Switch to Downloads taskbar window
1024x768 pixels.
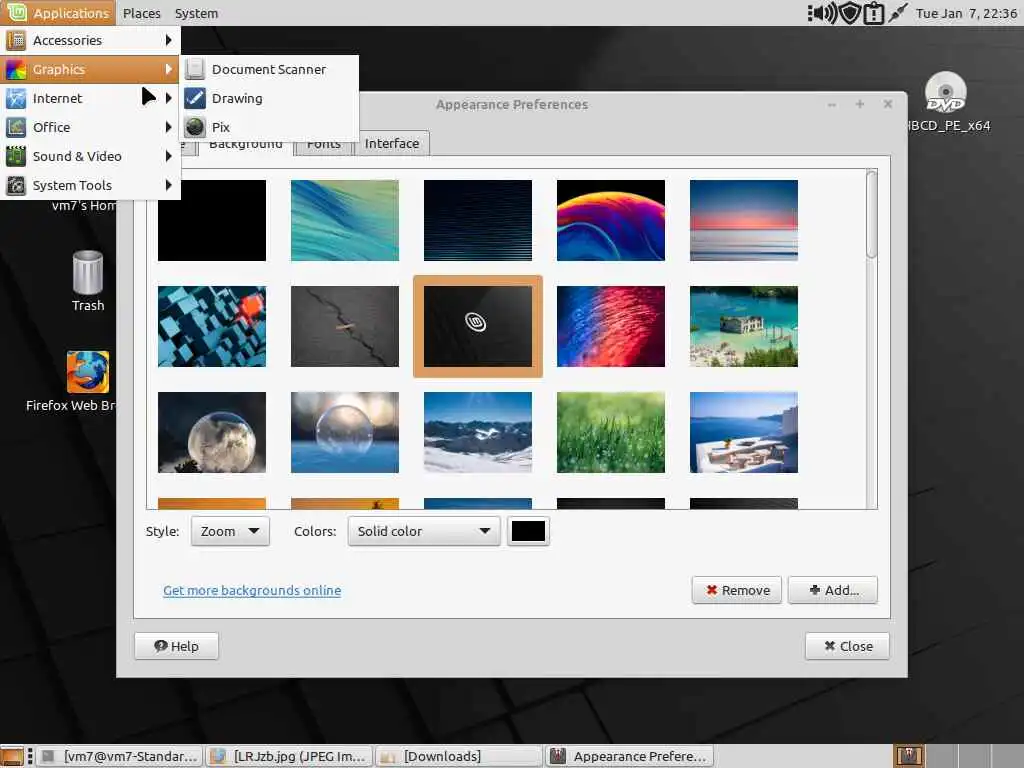coord(458,756)
